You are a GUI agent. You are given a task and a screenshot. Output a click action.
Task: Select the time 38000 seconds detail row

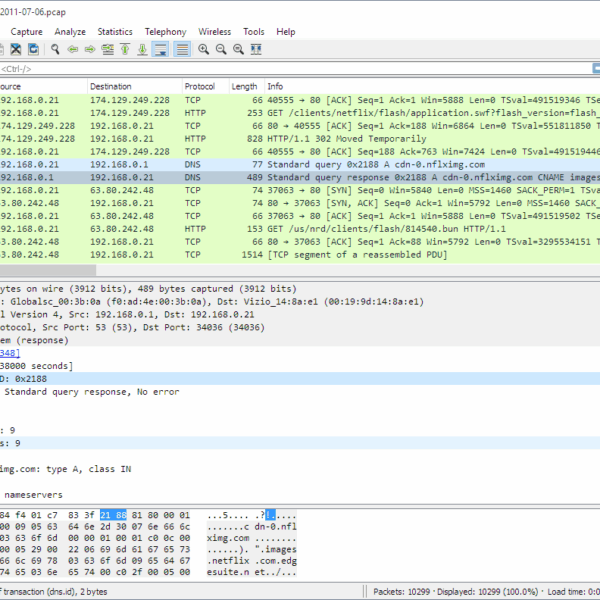tap(300, 366)
